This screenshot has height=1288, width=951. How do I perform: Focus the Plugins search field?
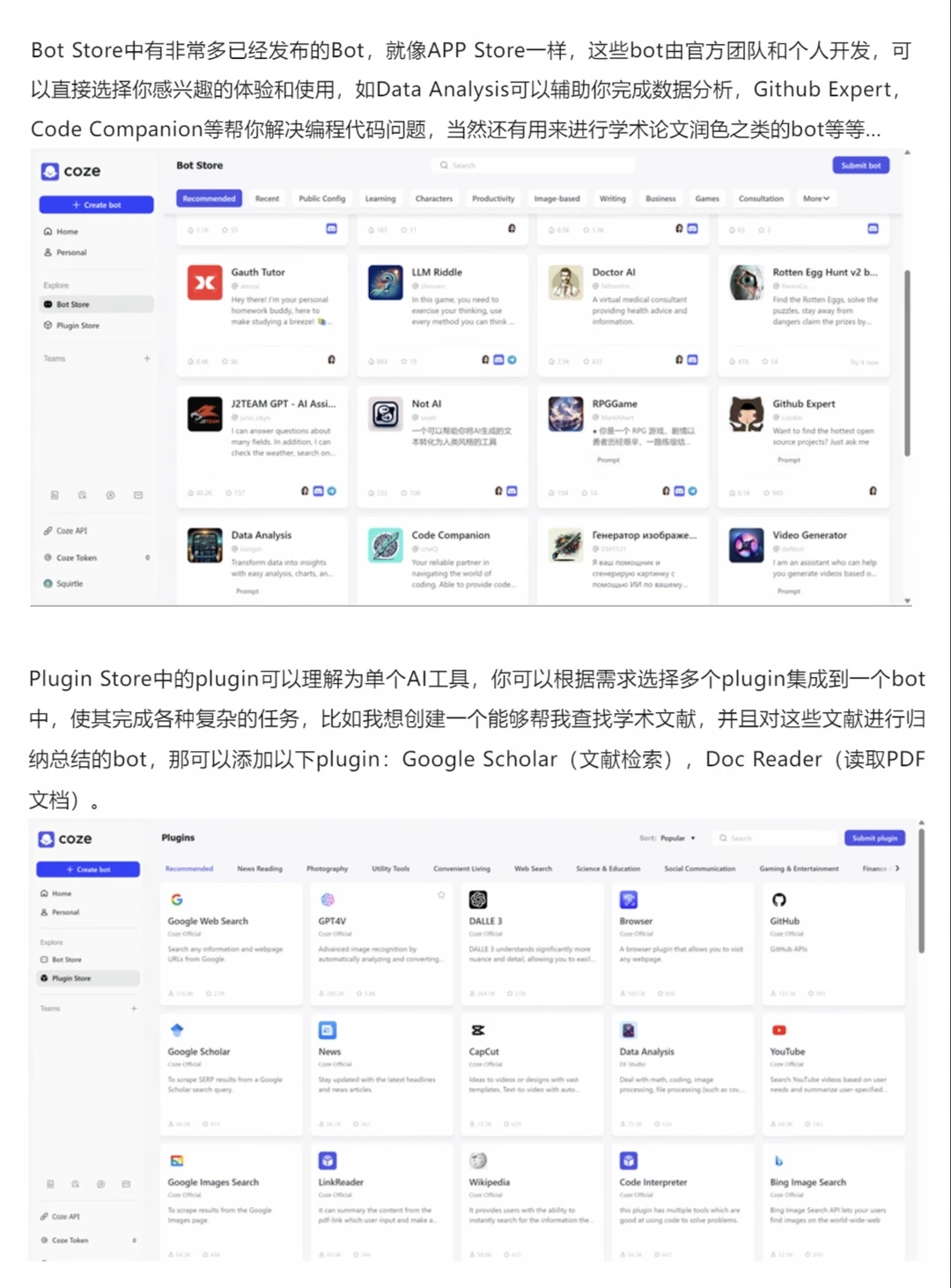775,838
